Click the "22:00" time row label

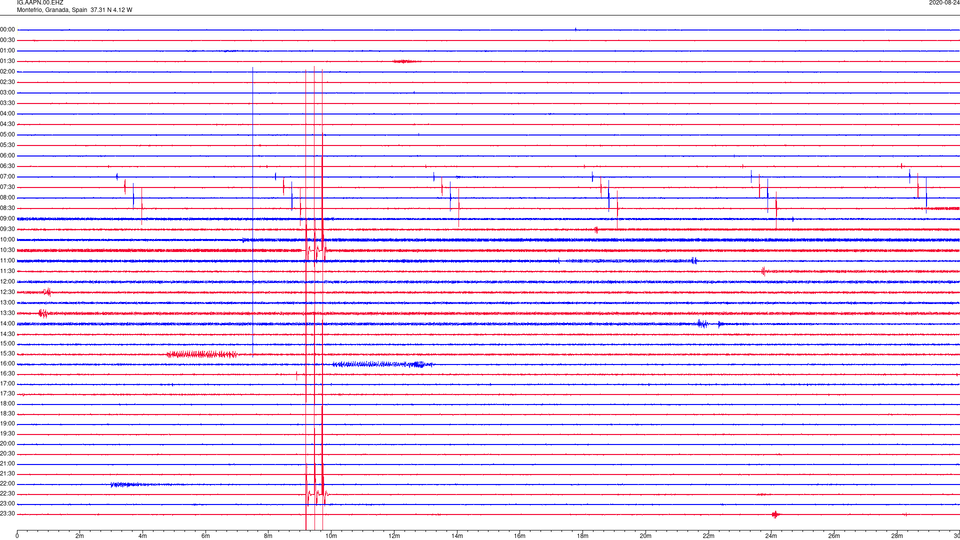tap(8, 484)
